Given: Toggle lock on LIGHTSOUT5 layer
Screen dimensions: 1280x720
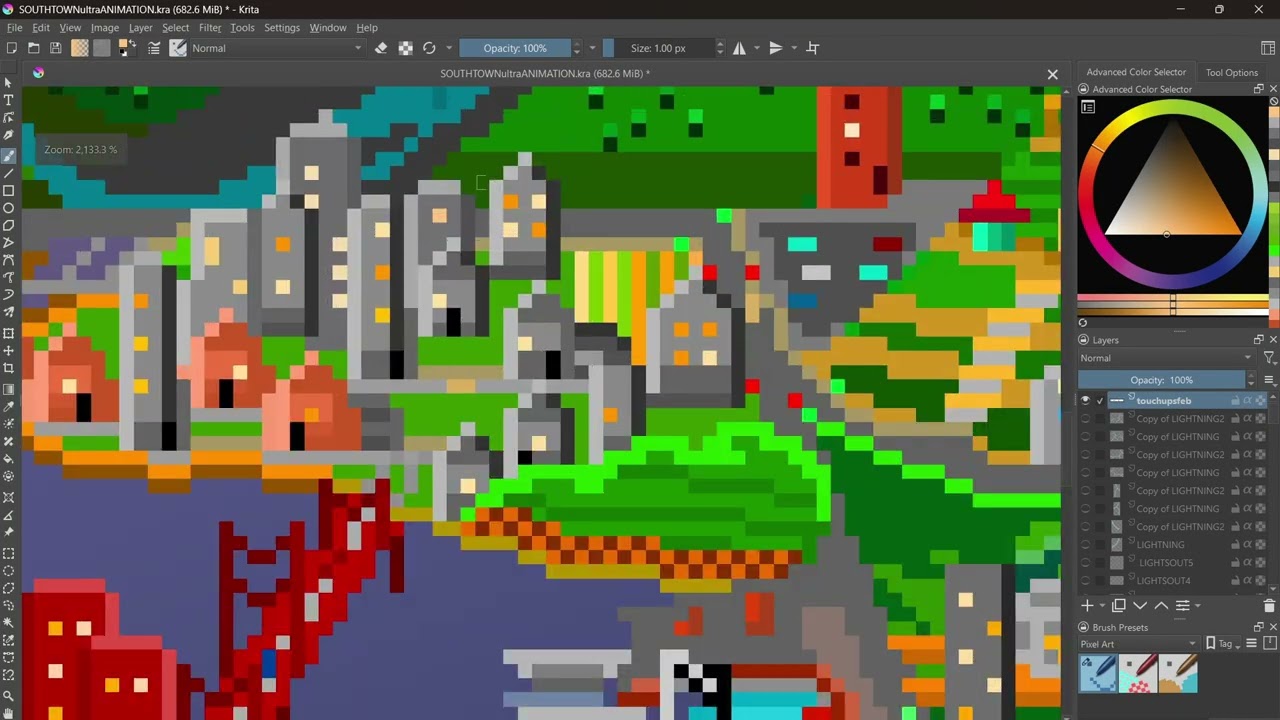Looking at the screenshot, I should (1235, 562).
